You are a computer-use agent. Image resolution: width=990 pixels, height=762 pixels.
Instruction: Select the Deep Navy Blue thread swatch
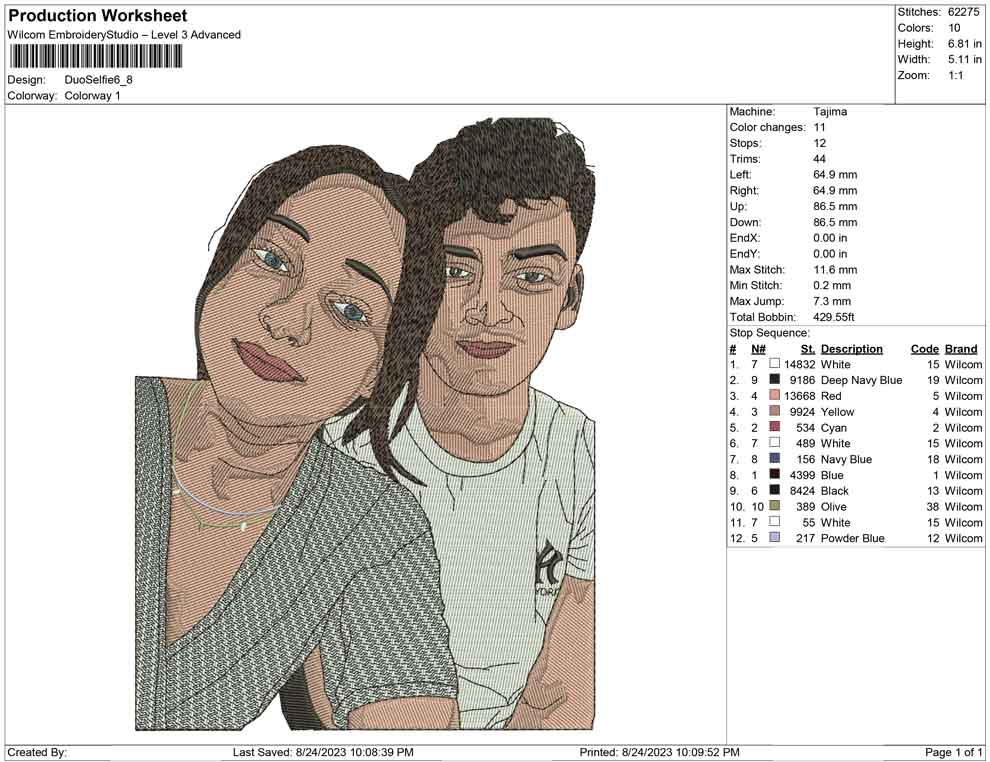point(773,380)
